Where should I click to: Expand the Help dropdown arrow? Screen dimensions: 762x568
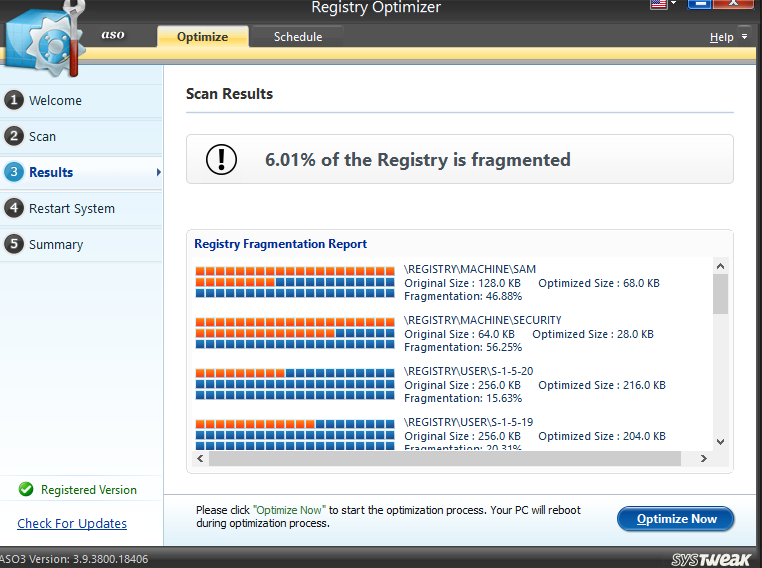pos(745,36)
